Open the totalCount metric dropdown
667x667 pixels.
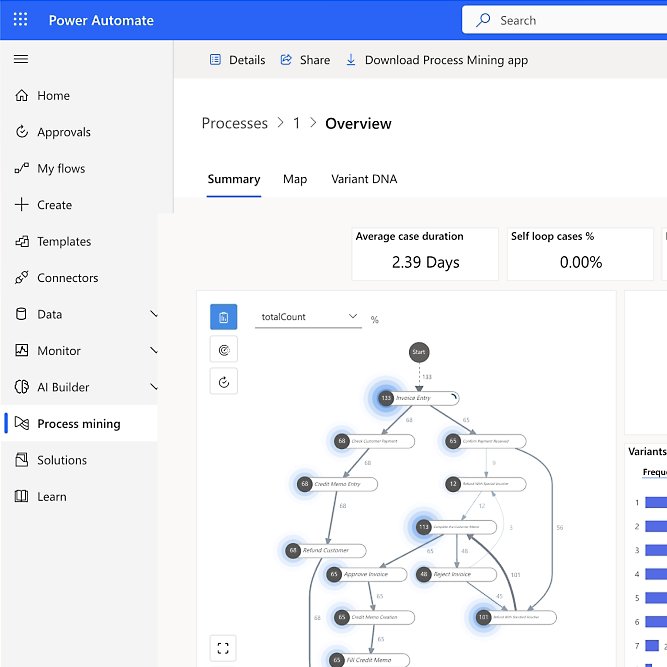click(x=308, y=317)
